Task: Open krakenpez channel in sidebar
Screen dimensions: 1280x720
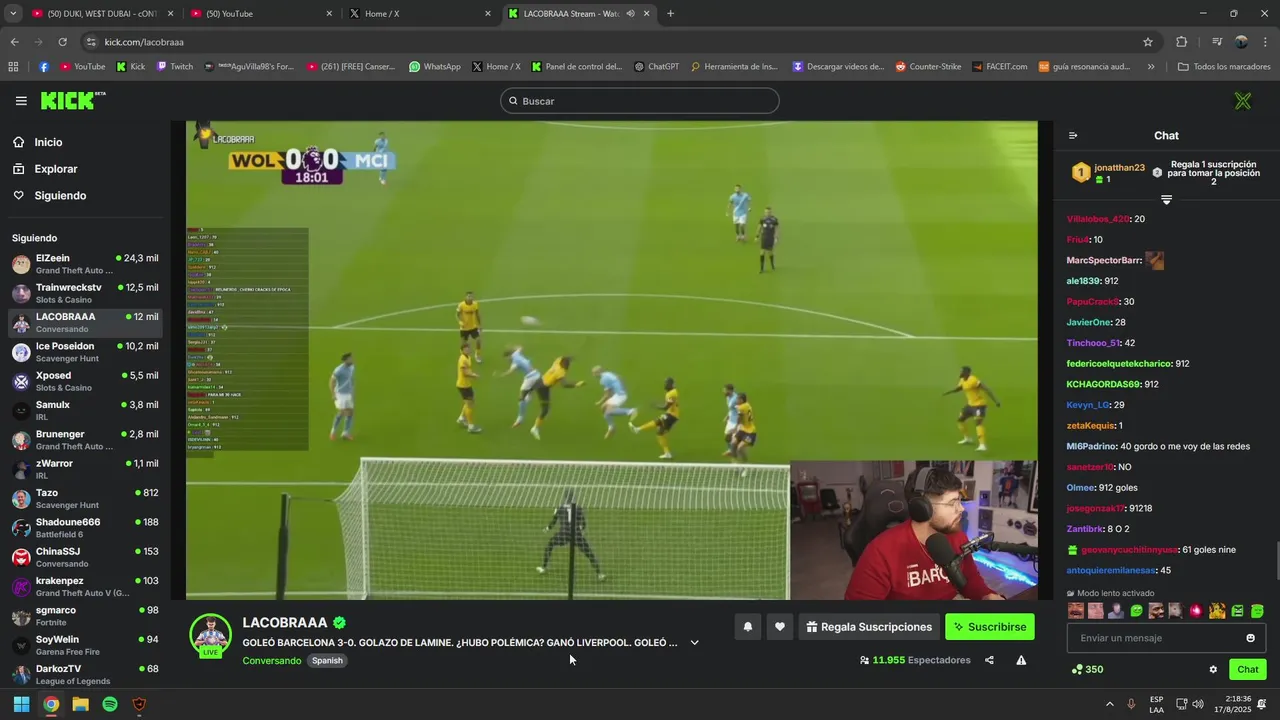Action: pyautogui.click(x=85, y=586)
